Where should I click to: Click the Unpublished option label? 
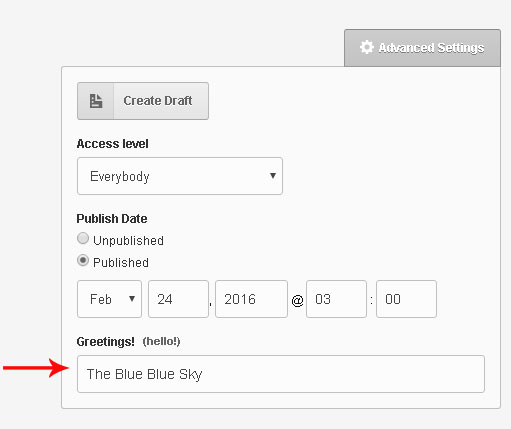(x=128, y=240)
